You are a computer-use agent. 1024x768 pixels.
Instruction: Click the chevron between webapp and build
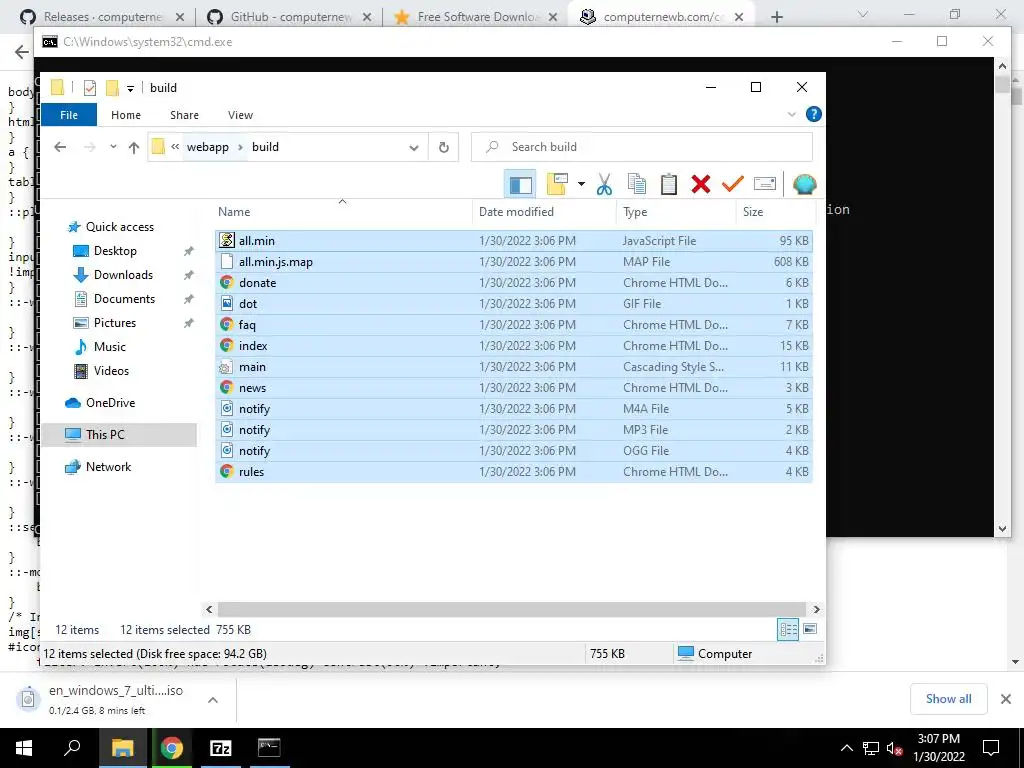tap(240, 147)
